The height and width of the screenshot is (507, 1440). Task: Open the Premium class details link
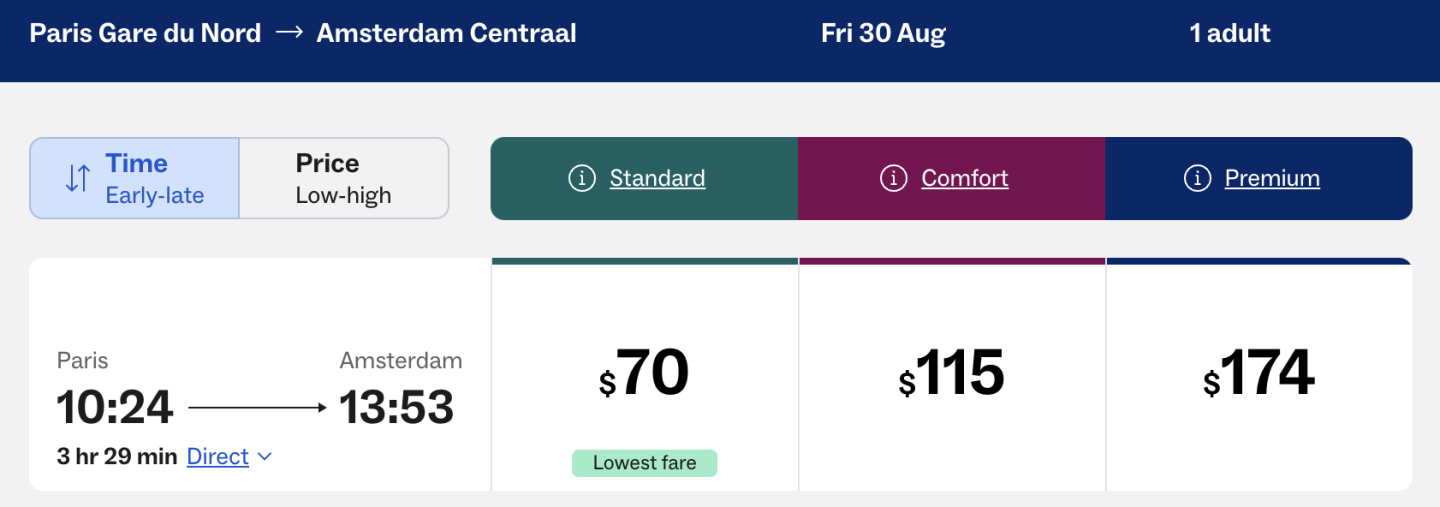tap(1272, 179)
